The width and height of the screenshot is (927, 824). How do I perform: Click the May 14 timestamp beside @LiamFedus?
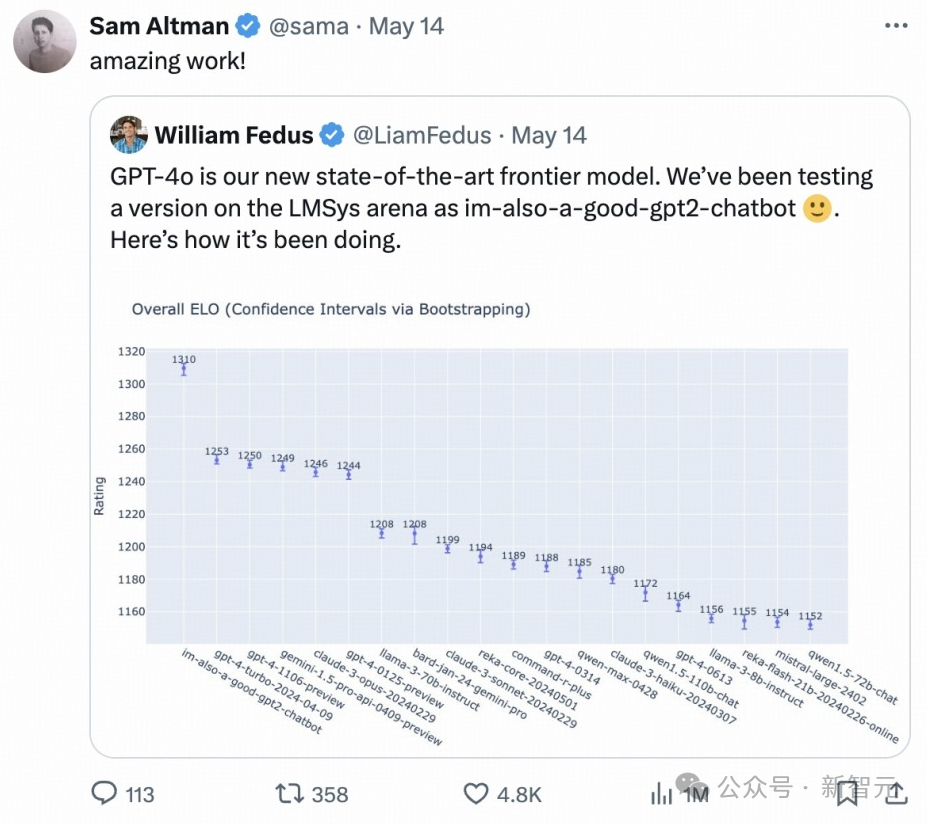tap(548, 135)
